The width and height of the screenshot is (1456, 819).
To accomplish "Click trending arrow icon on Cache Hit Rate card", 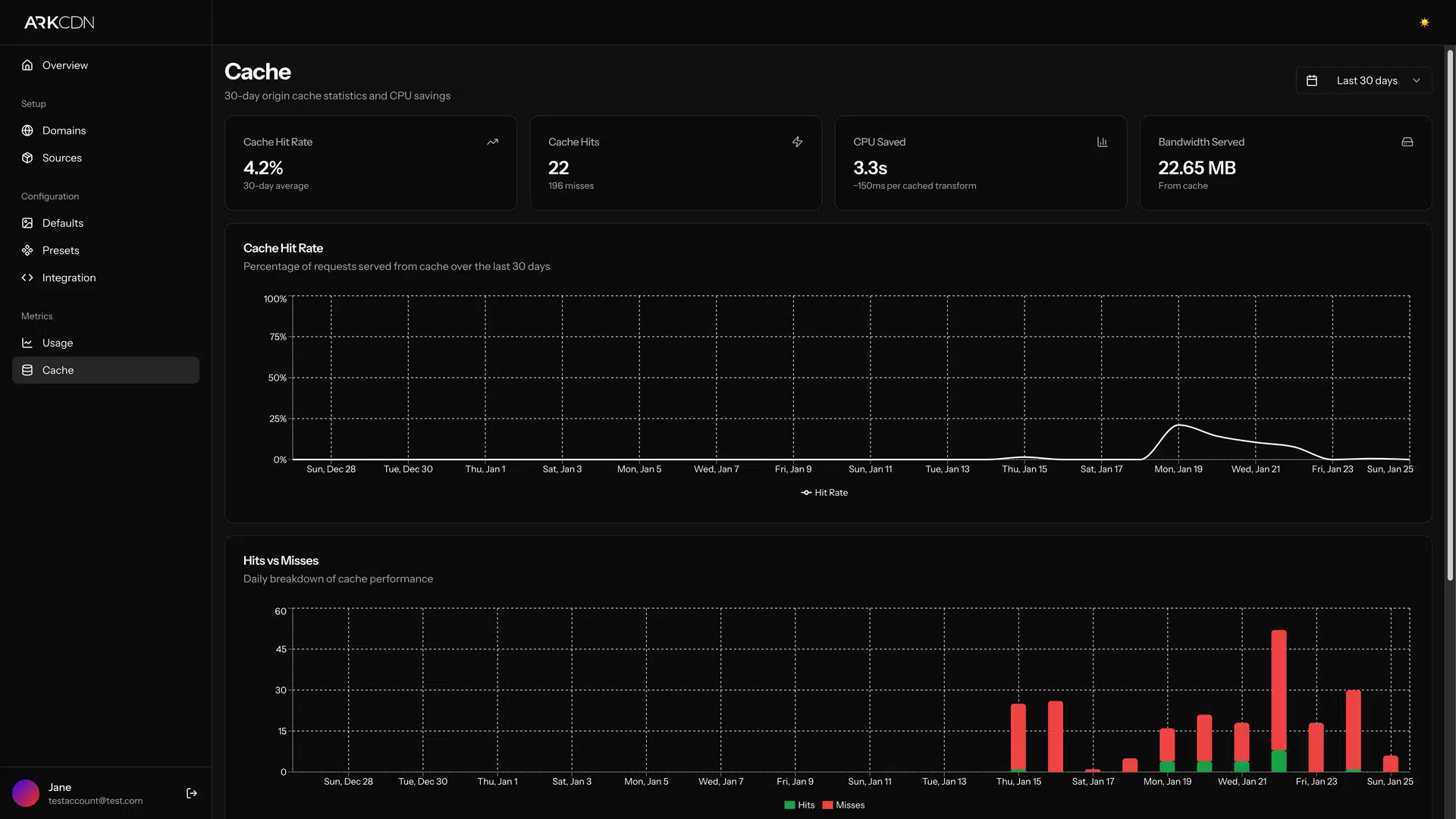I will [x=492, y=142].
